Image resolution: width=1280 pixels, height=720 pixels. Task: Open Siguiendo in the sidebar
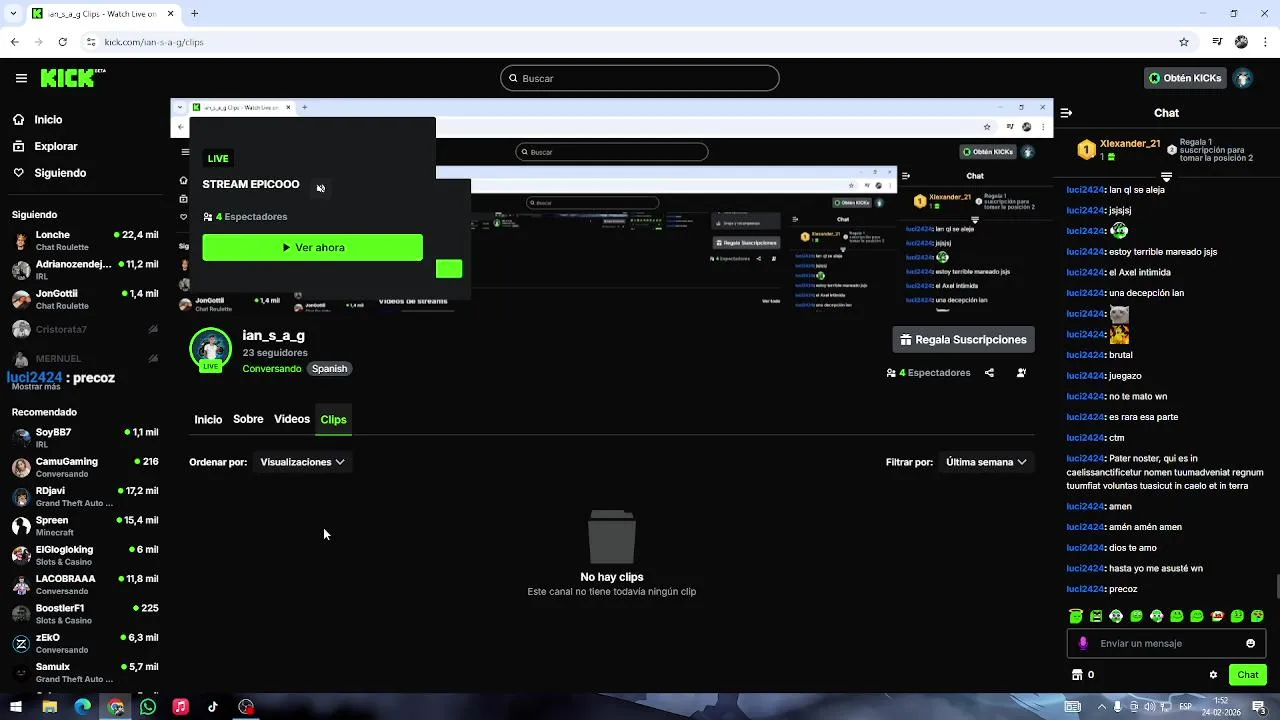pos(60,173)
